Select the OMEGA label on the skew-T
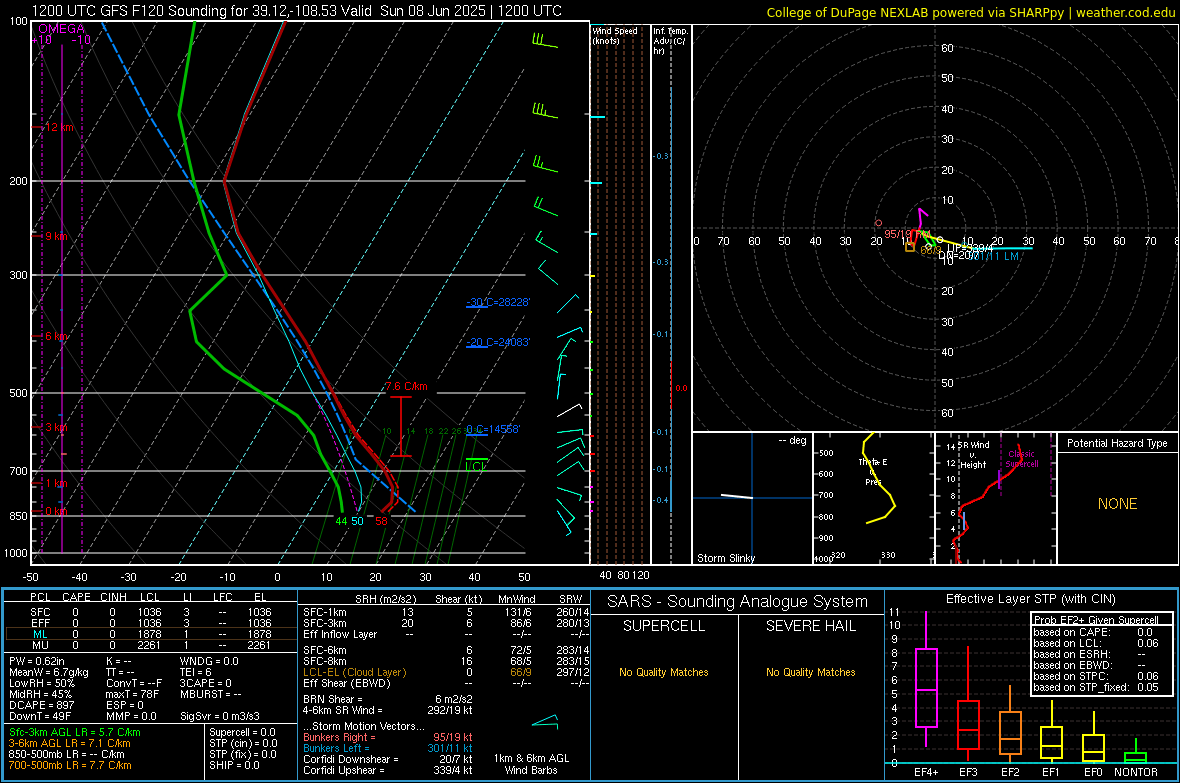The image size is (1180, 783). click(x=62, y=29)
